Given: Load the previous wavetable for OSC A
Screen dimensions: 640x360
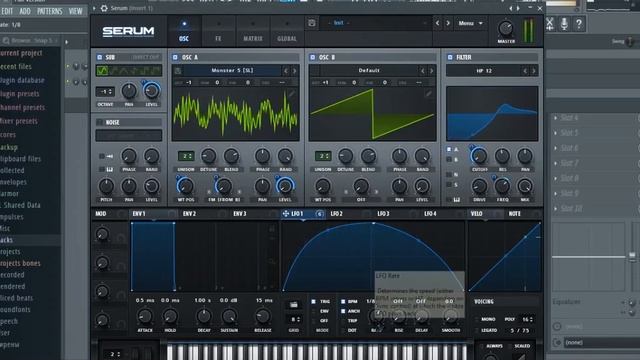Looking at the screenshot, I should point(286,71).
